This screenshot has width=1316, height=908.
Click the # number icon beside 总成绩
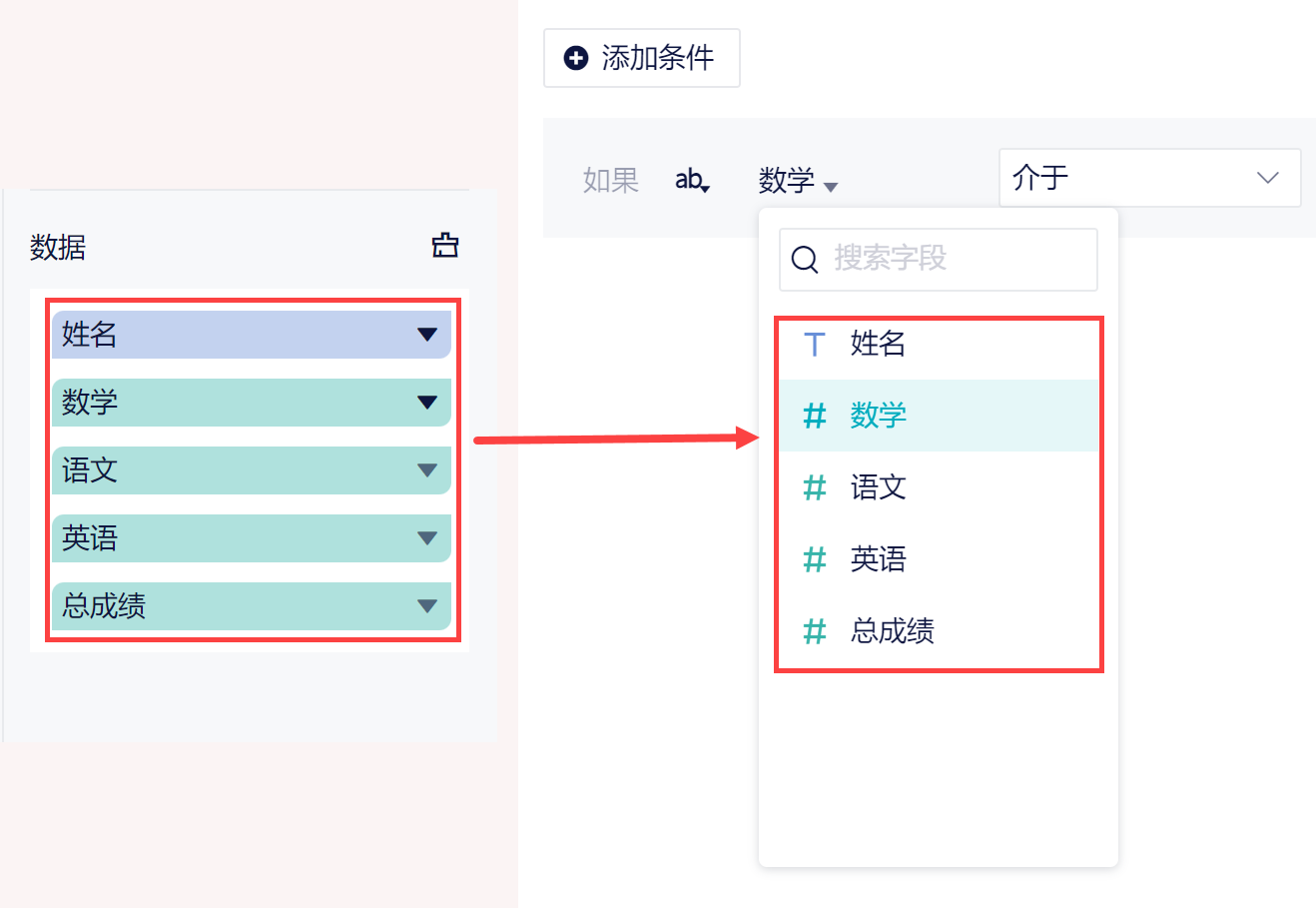(815, 631)
